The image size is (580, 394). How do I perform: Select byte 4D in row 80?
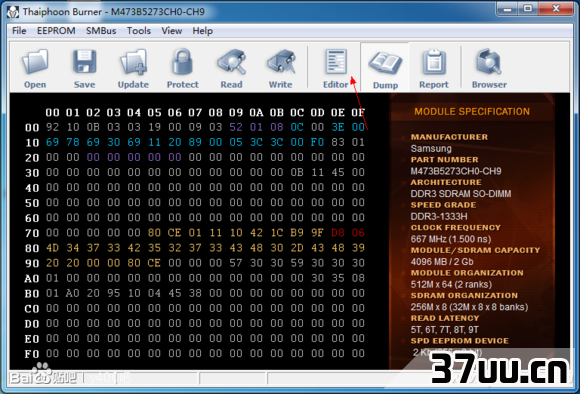pyautogui.click(x=53, y=248)
